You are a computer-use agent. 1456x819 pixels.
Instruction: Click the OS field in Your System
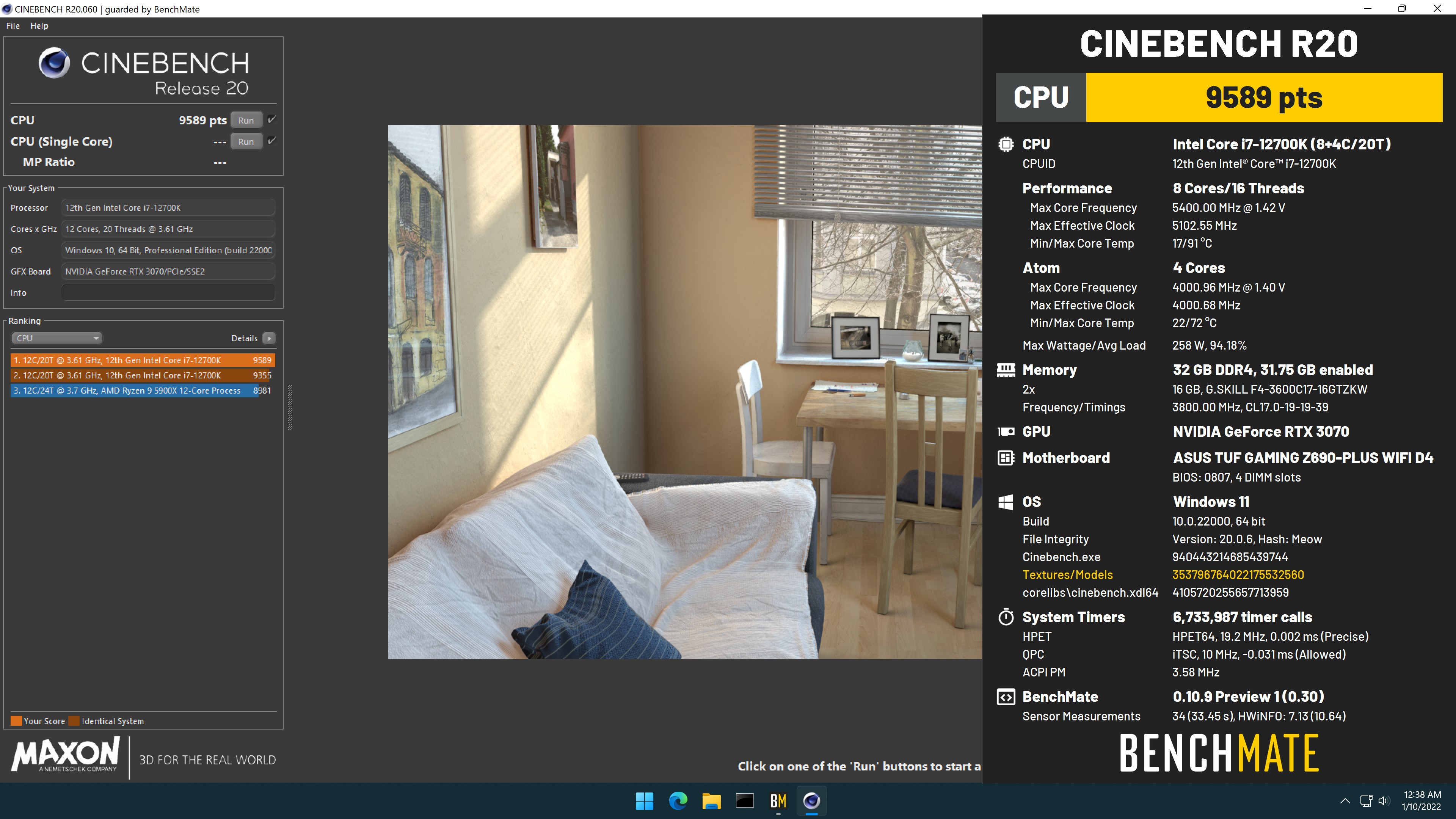click(168, 250)
